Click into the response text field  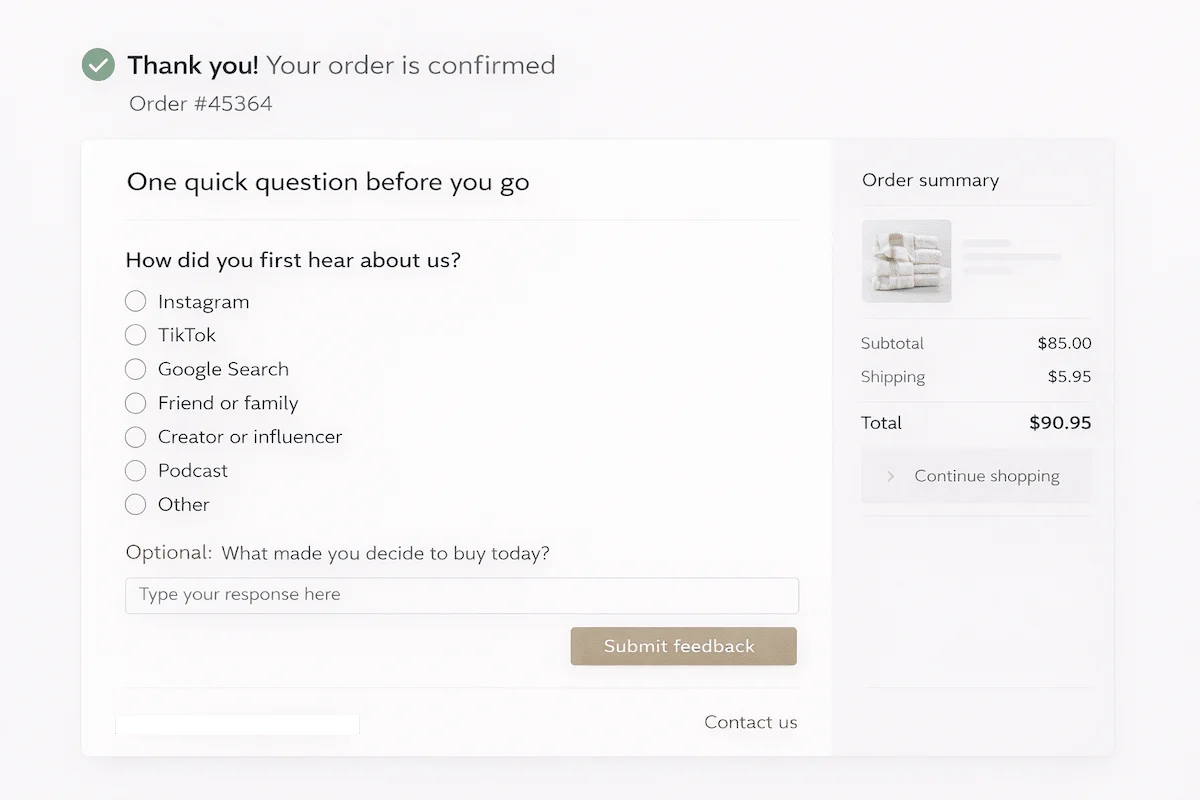click(461, 595)
